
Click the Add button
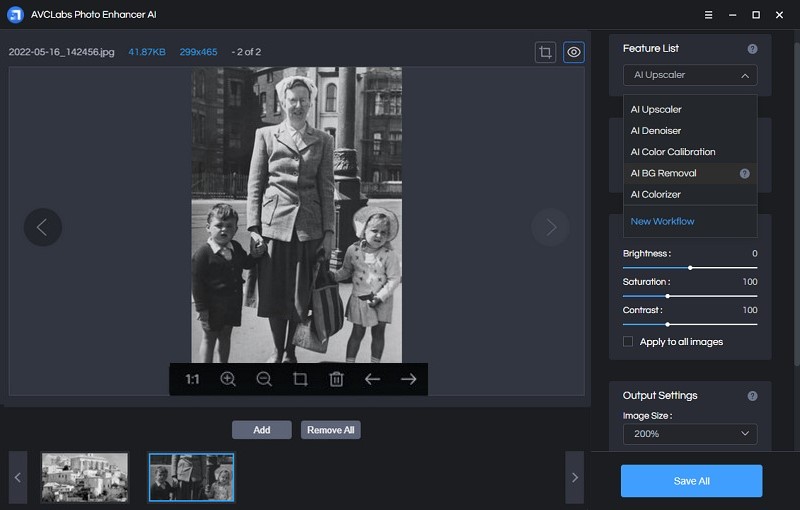(262, 430)
